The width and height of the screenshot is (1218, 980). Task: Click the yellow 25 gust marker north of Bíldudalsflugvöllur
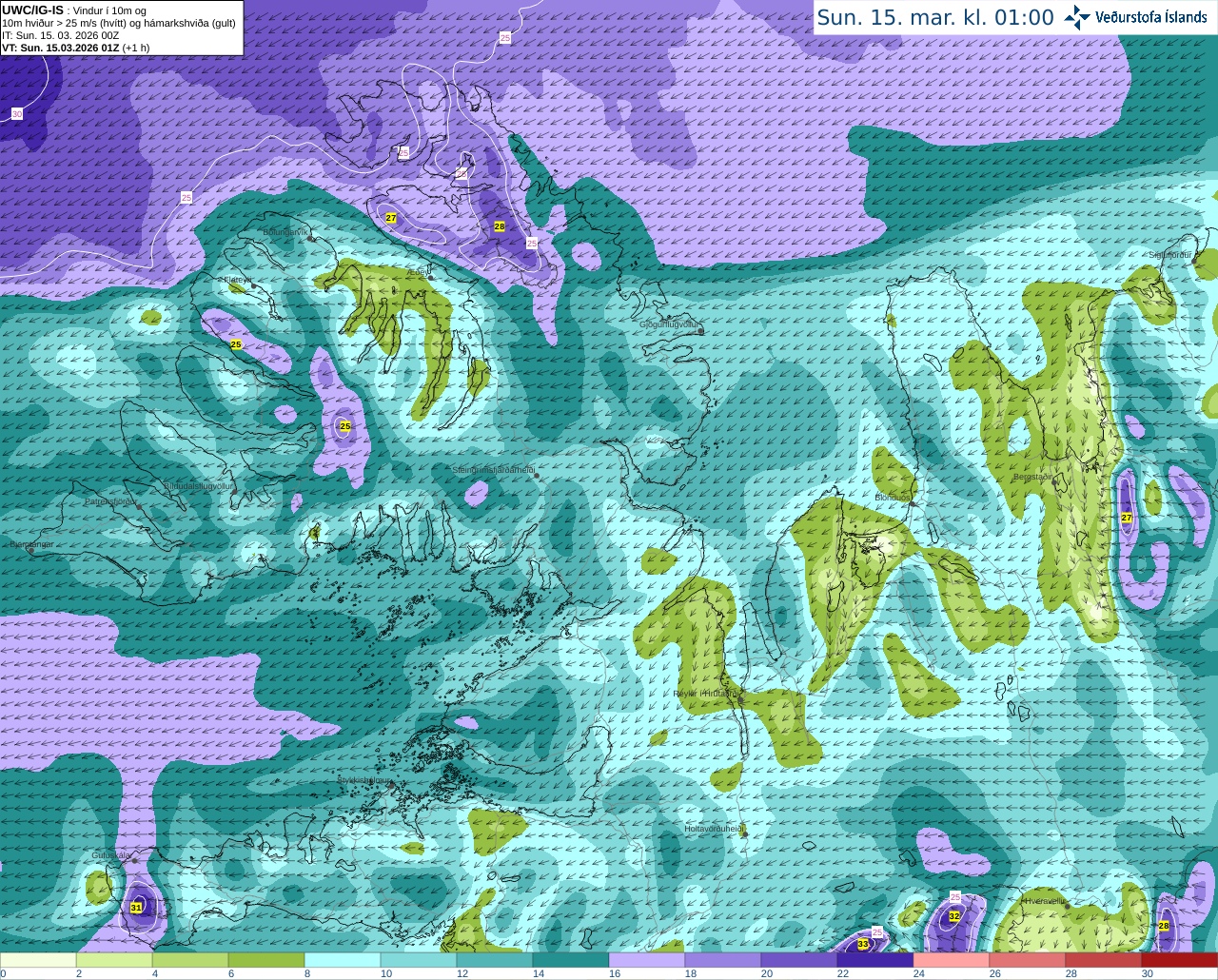click(x=345, y=426)
